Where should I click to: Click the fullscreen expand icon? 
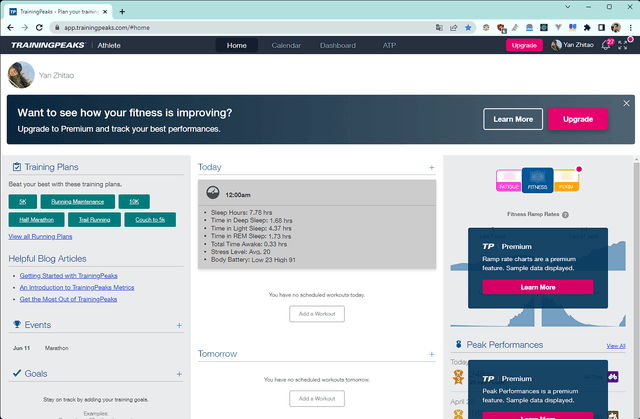pos(624,45)
